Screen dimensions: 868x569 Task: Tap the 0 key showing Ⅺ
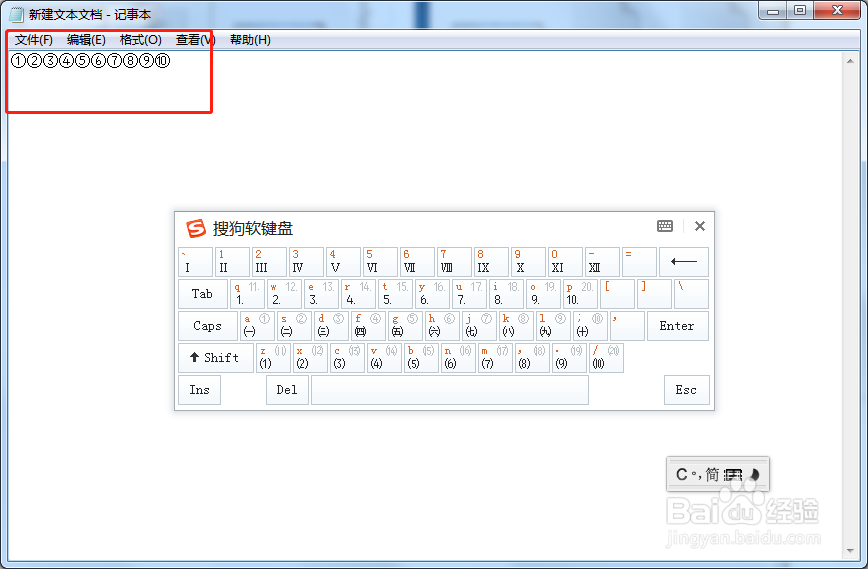565,262
